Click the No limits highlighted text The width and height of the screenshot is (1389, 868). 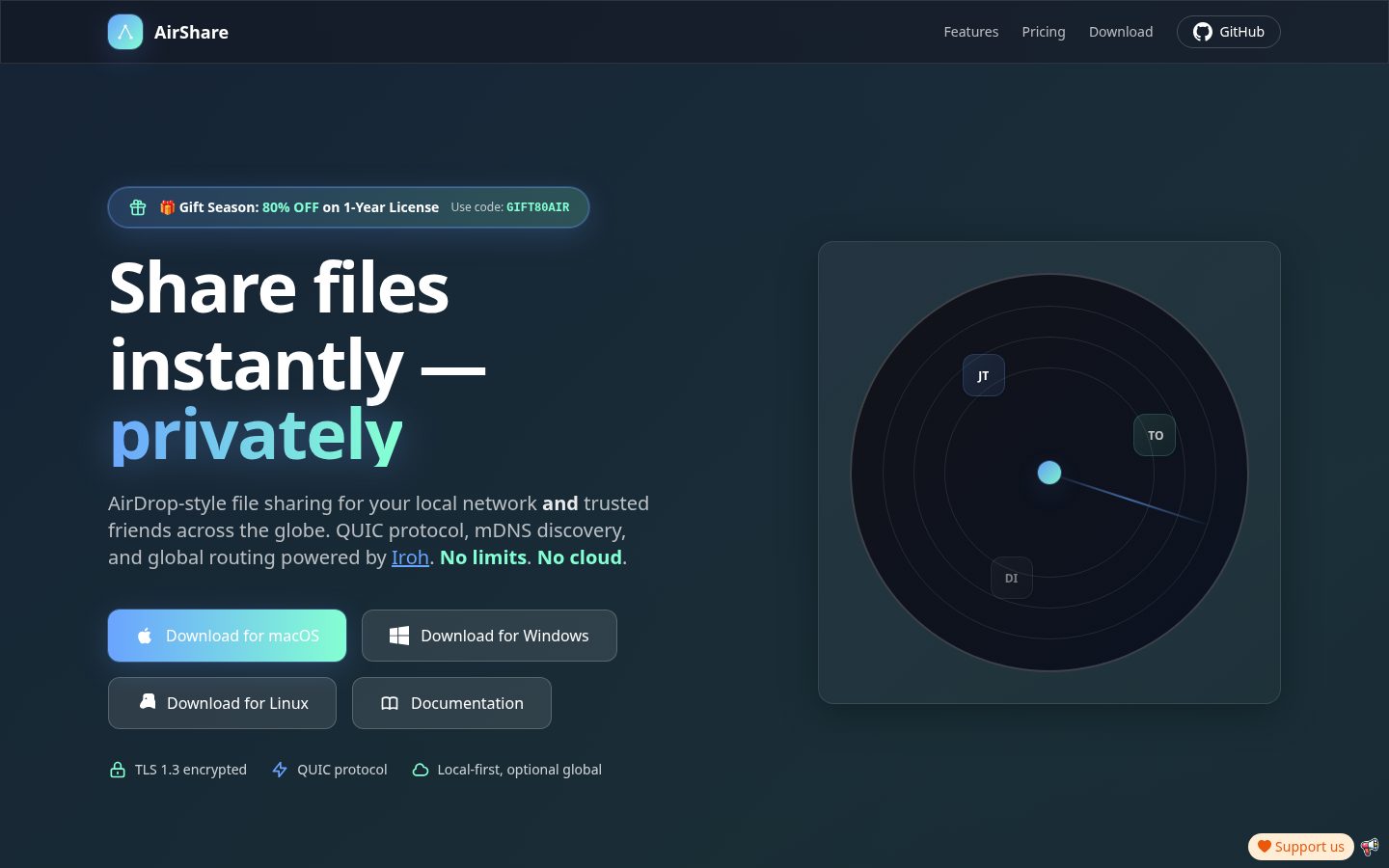pyautogui.click(x=483, y=557)
